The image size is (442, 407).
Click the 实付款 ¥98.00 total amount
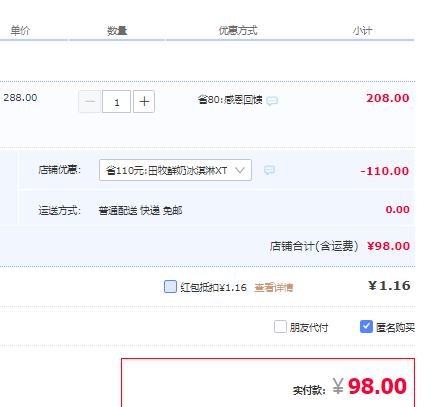370,386
